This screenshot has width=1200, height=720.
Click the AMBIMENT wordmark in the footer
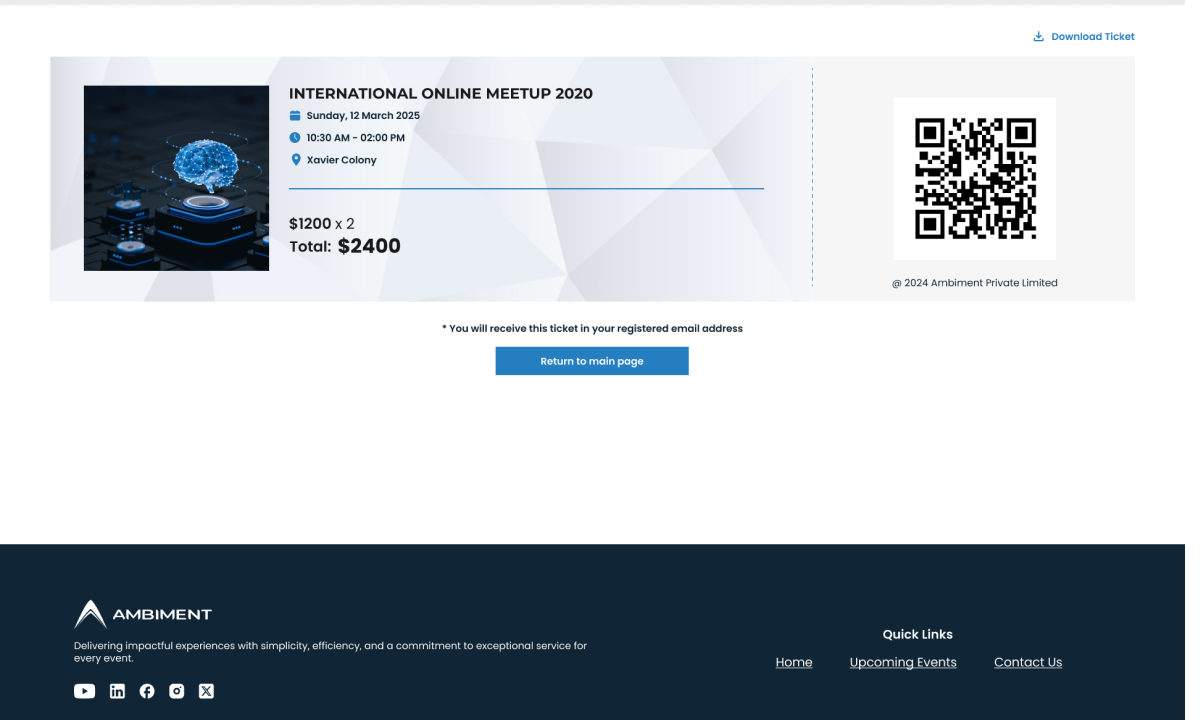pos(162,614)
